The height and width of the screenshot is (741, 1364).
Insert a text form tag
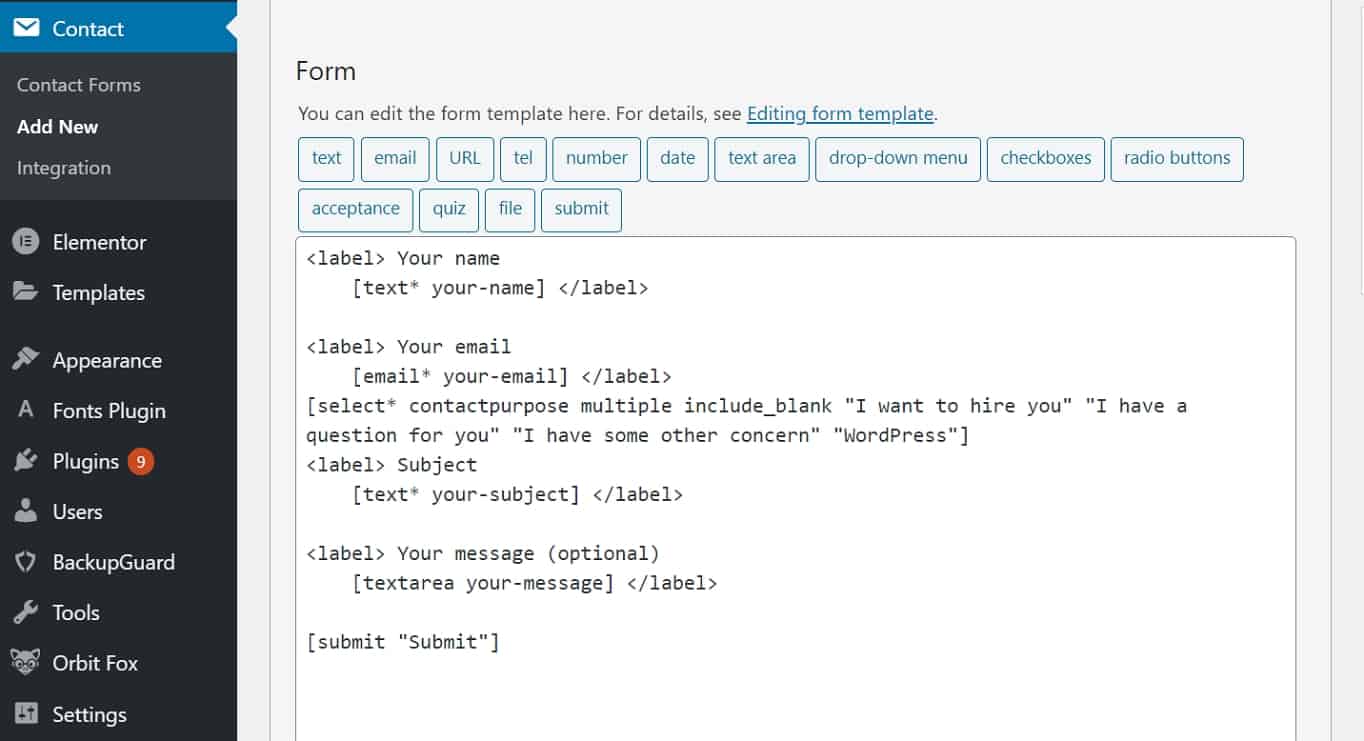326,159
